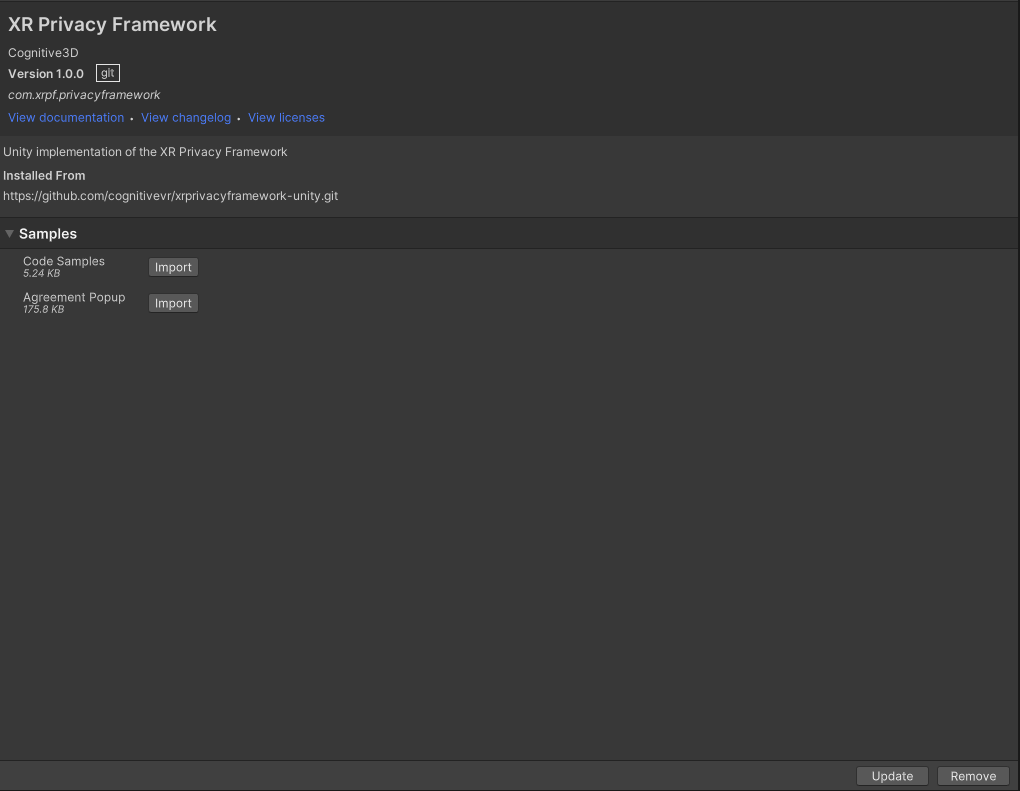Click the Version 1.0.0 label
The image size is (1020, 791).
46,74
